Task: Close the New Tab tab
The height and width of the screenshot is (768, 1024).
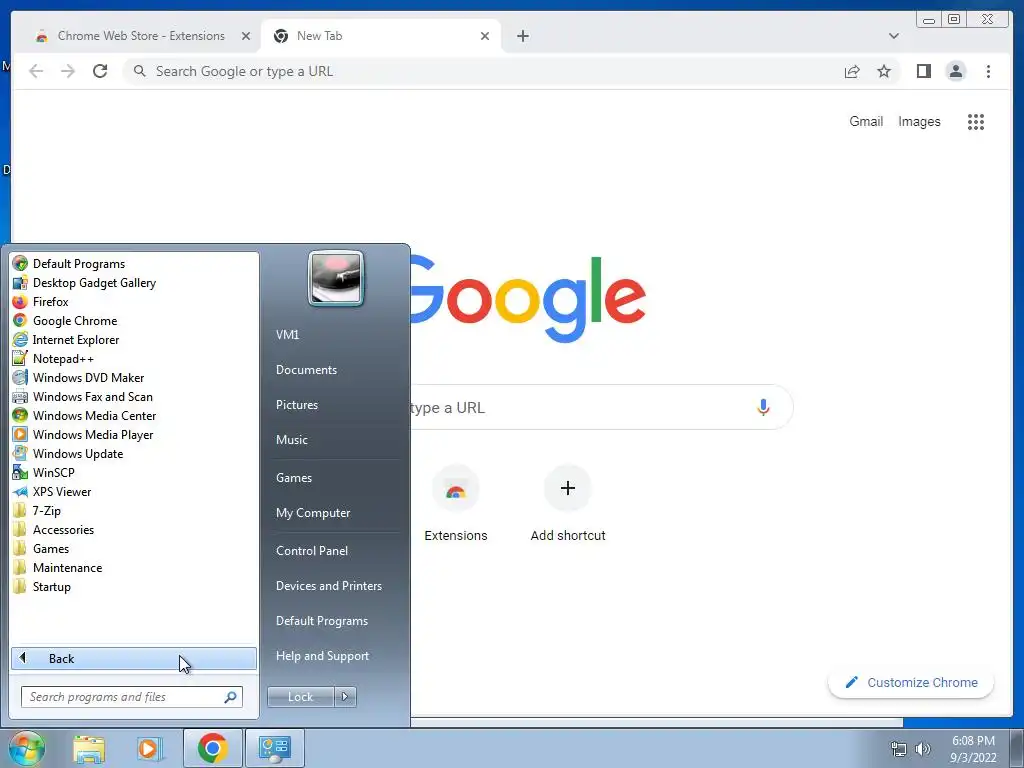Action: point(485,36)
